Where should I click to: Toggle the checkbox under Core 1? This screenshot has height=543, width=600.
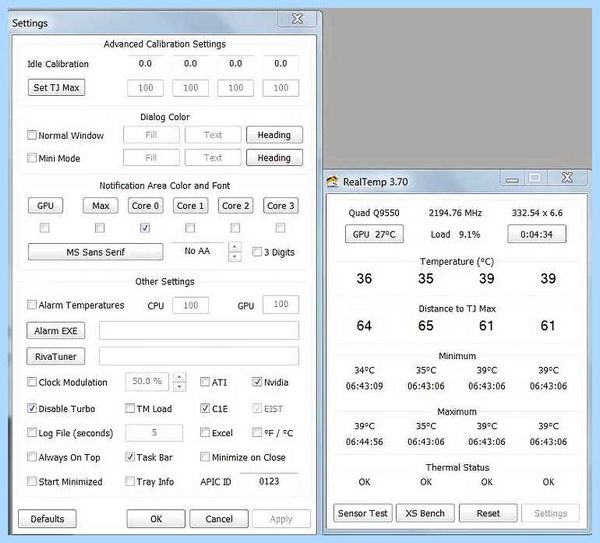coord(190,228)
